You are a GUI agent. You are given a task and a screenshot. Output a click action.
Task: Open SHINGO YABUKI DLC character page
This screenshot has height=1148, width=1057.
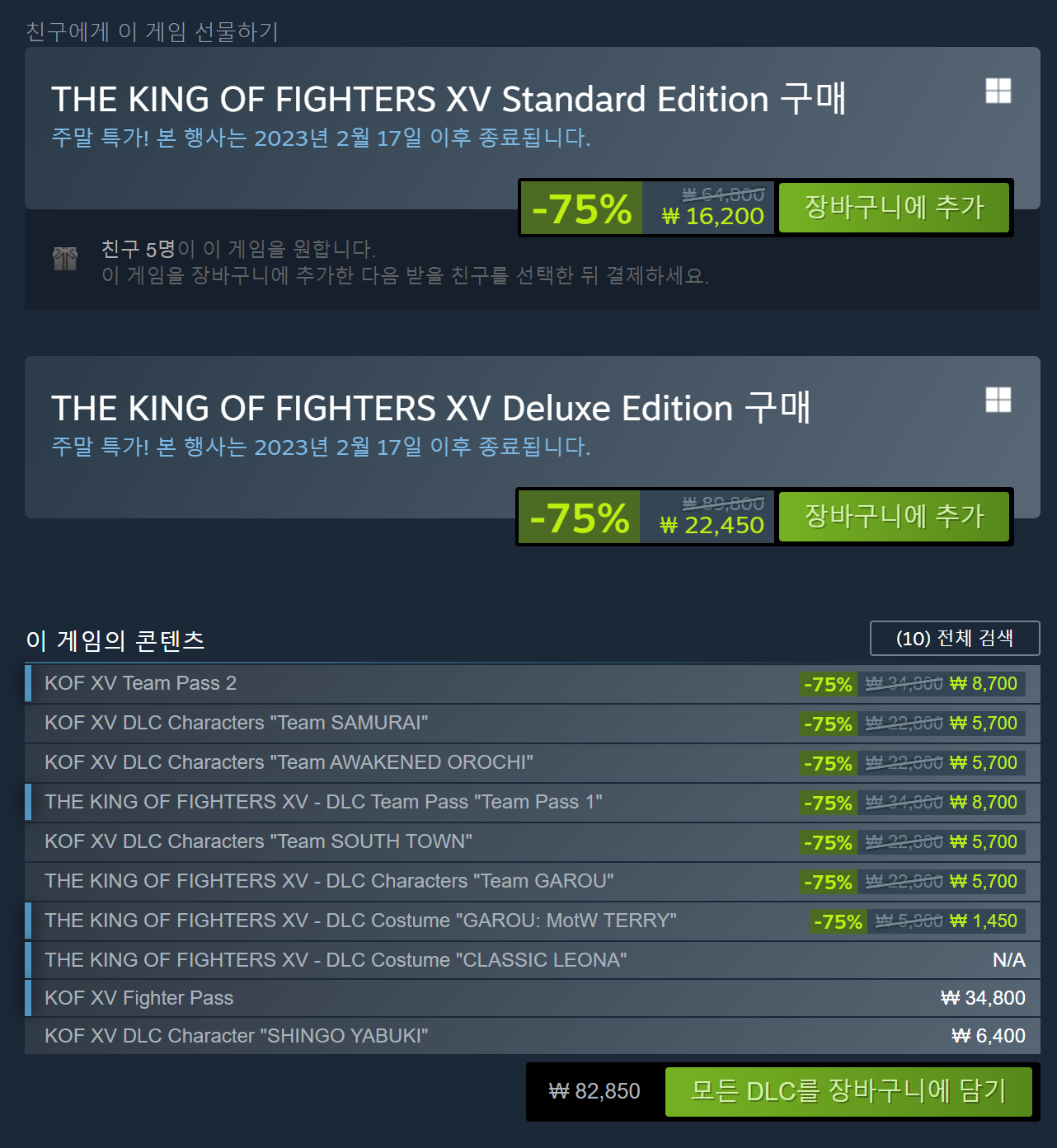click(237, 1036)
